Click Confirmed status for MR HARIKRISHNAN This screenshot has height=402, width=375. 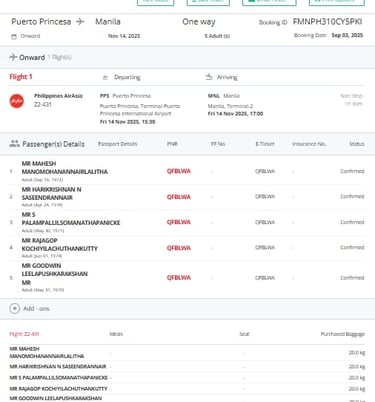352,196
